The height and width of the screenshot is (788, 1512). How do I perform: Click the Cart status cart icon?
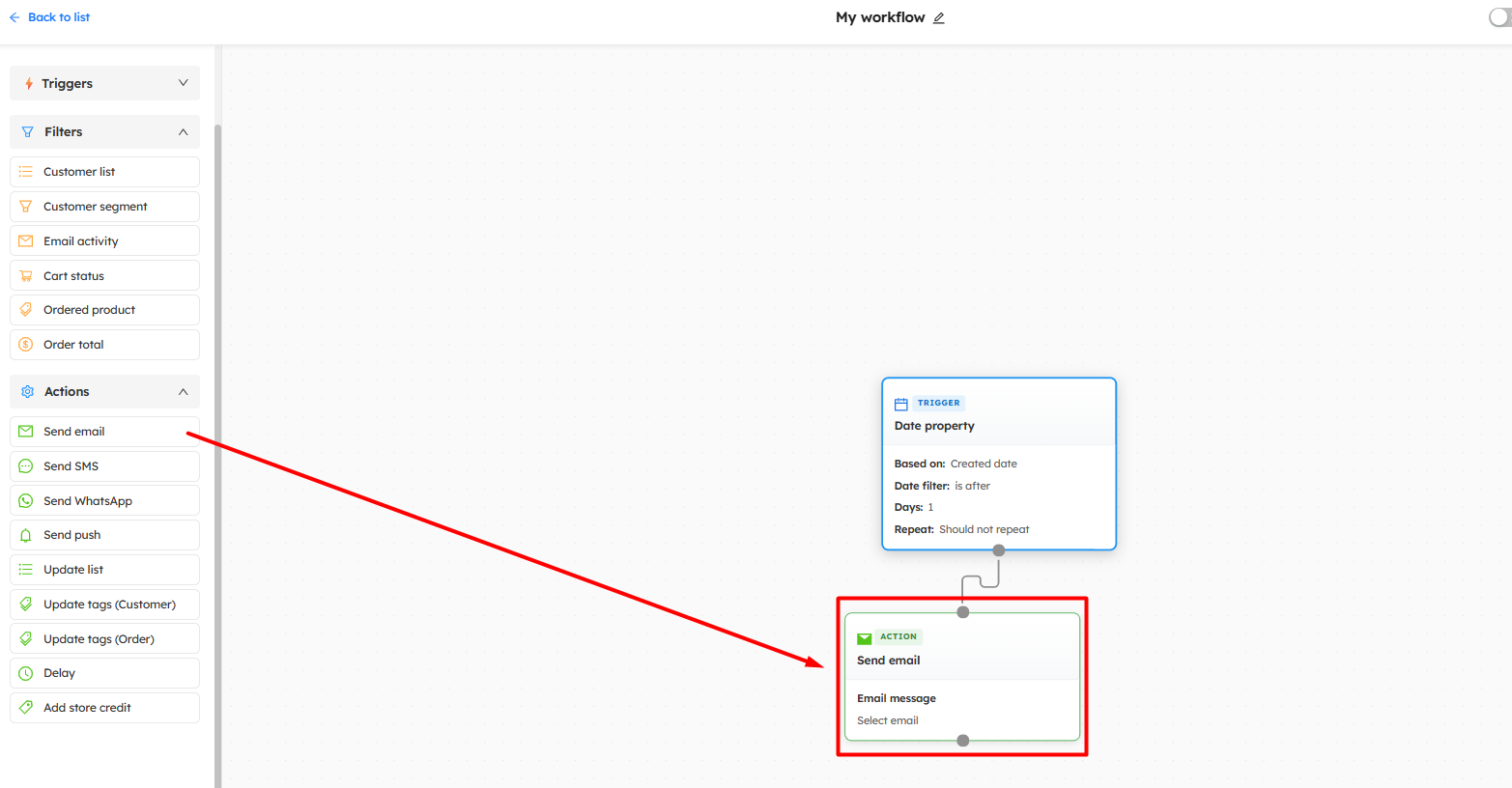pos(26,276)
